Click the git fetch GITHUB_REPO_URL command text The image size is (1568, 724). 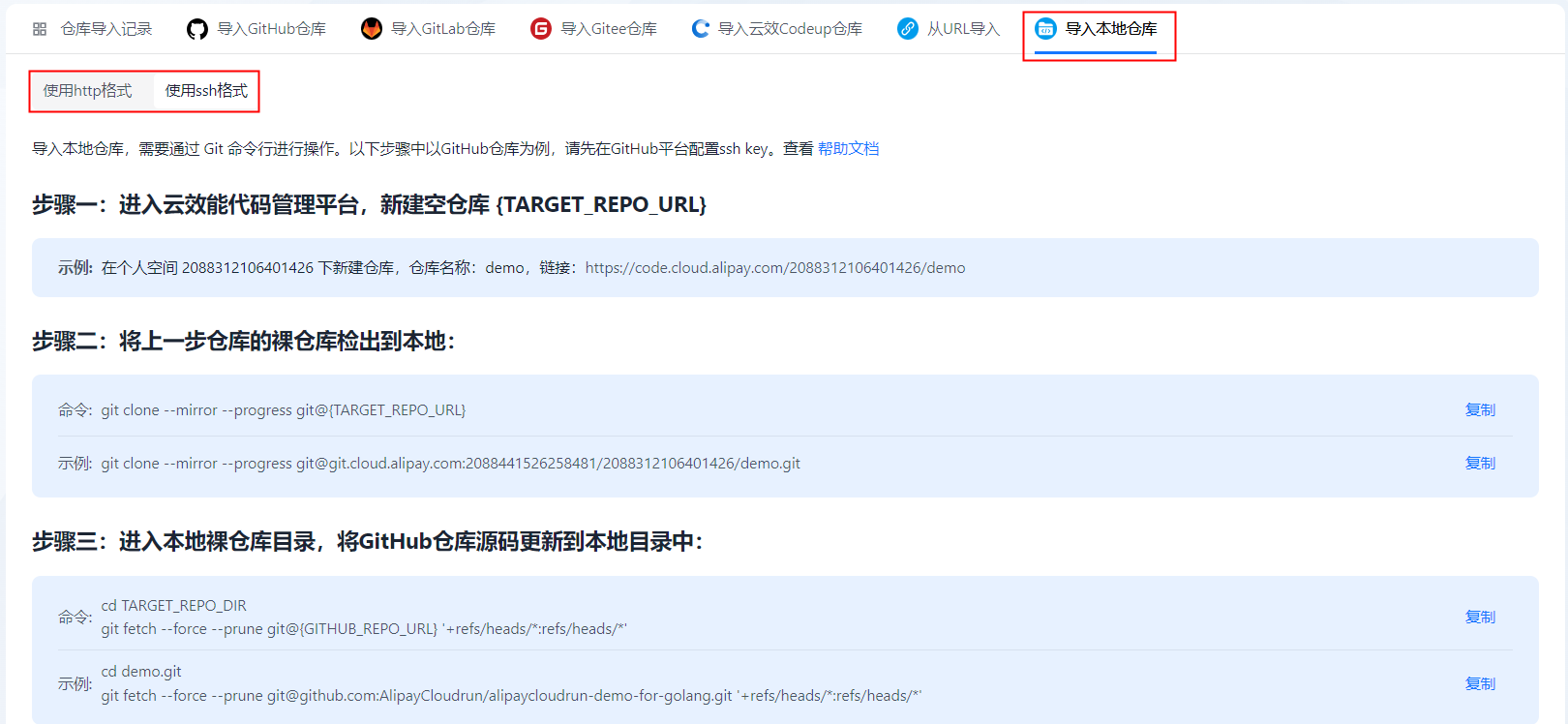coord(364,629)
